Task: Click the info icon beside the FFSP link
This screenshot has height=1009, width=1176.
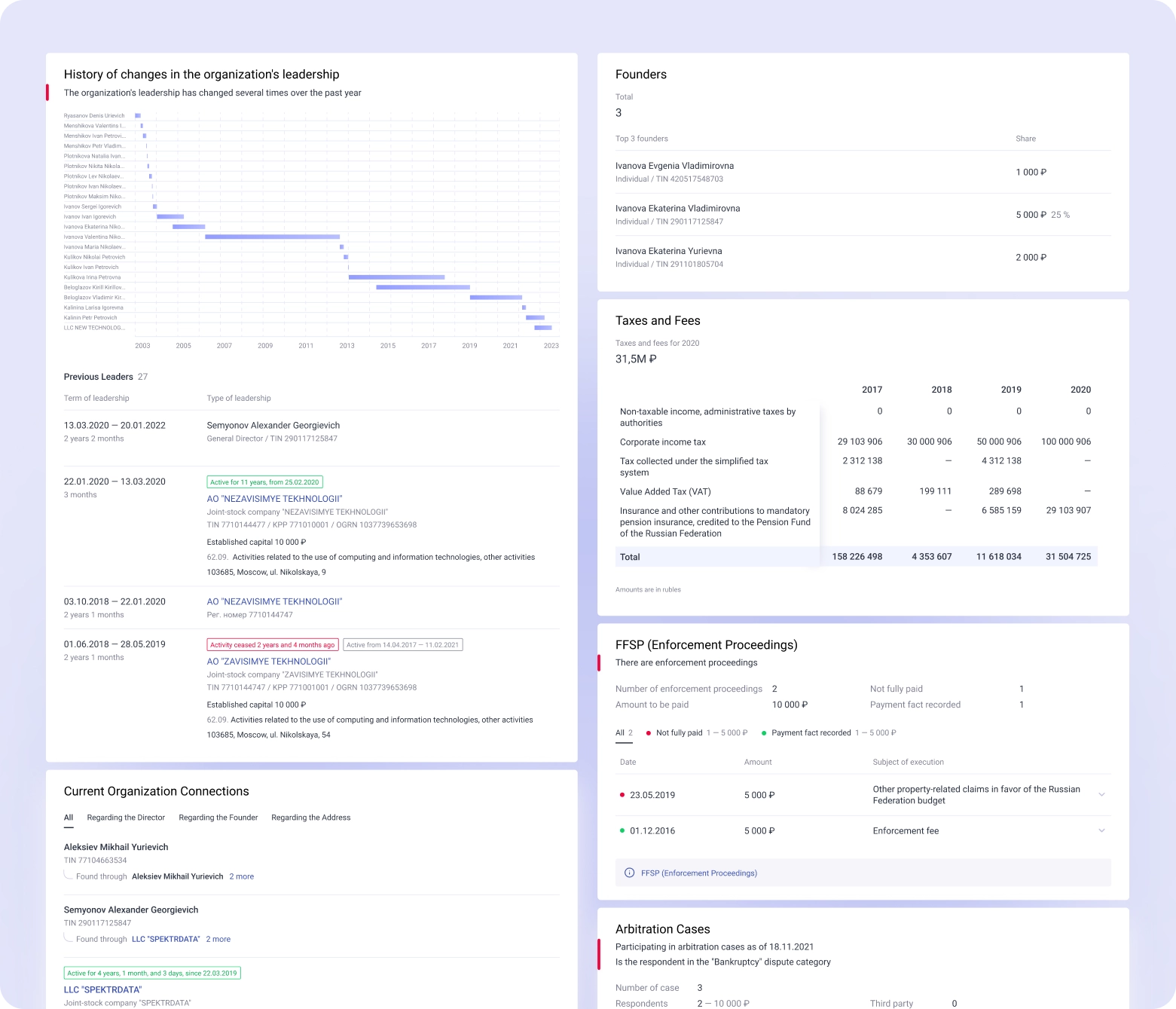Action: 628,873
